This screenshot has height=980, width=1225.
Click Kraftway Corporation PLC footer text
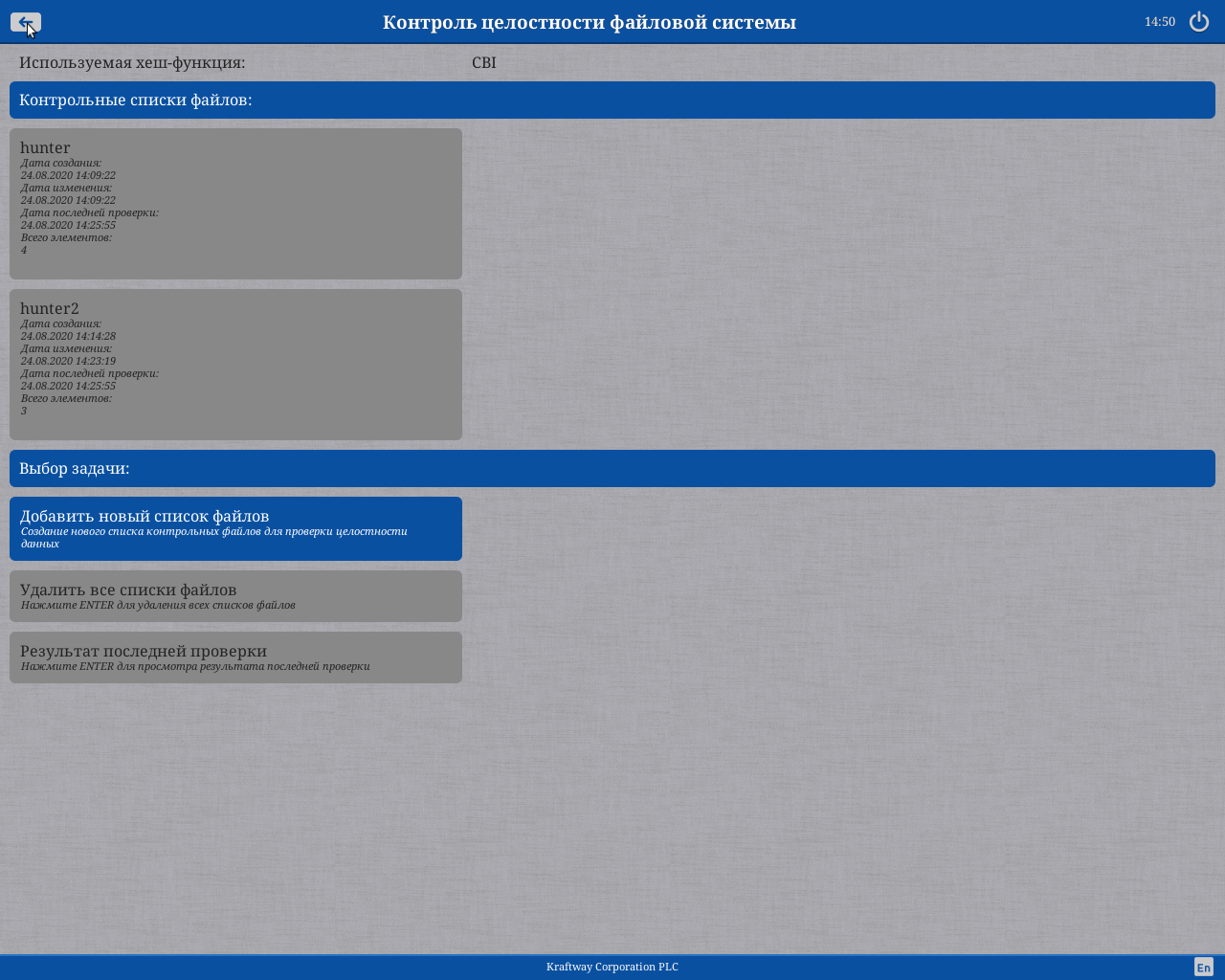(612, 967)
